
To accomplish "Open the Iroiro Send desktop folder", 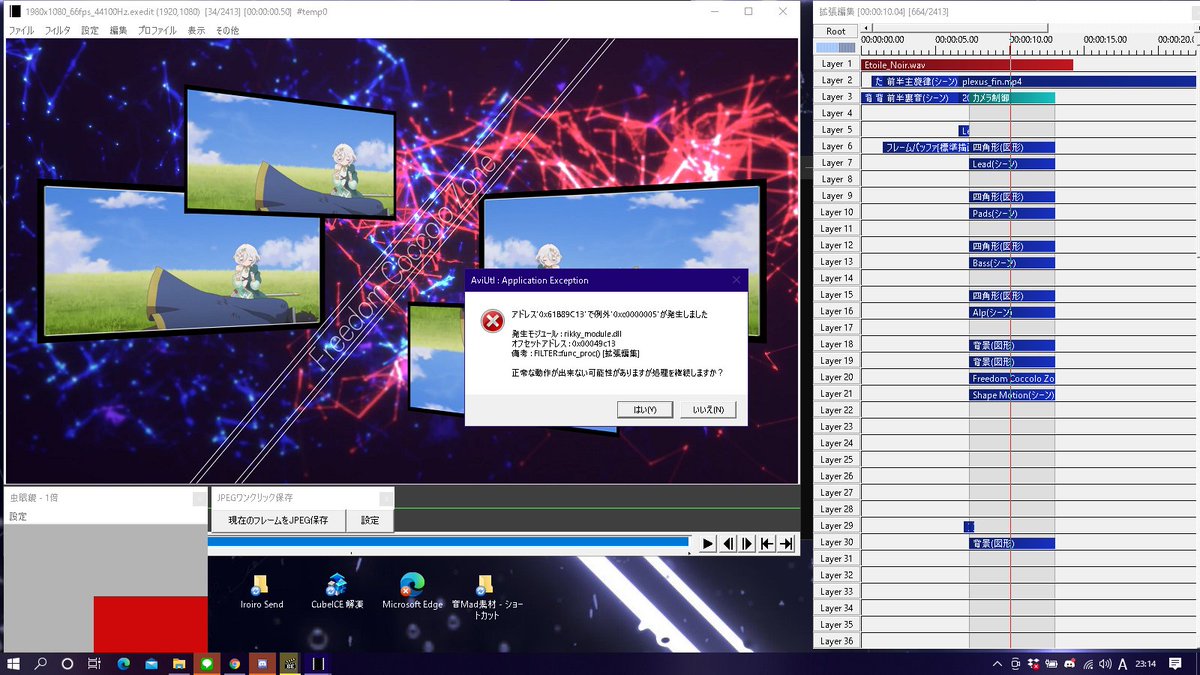I will point(262,591).
